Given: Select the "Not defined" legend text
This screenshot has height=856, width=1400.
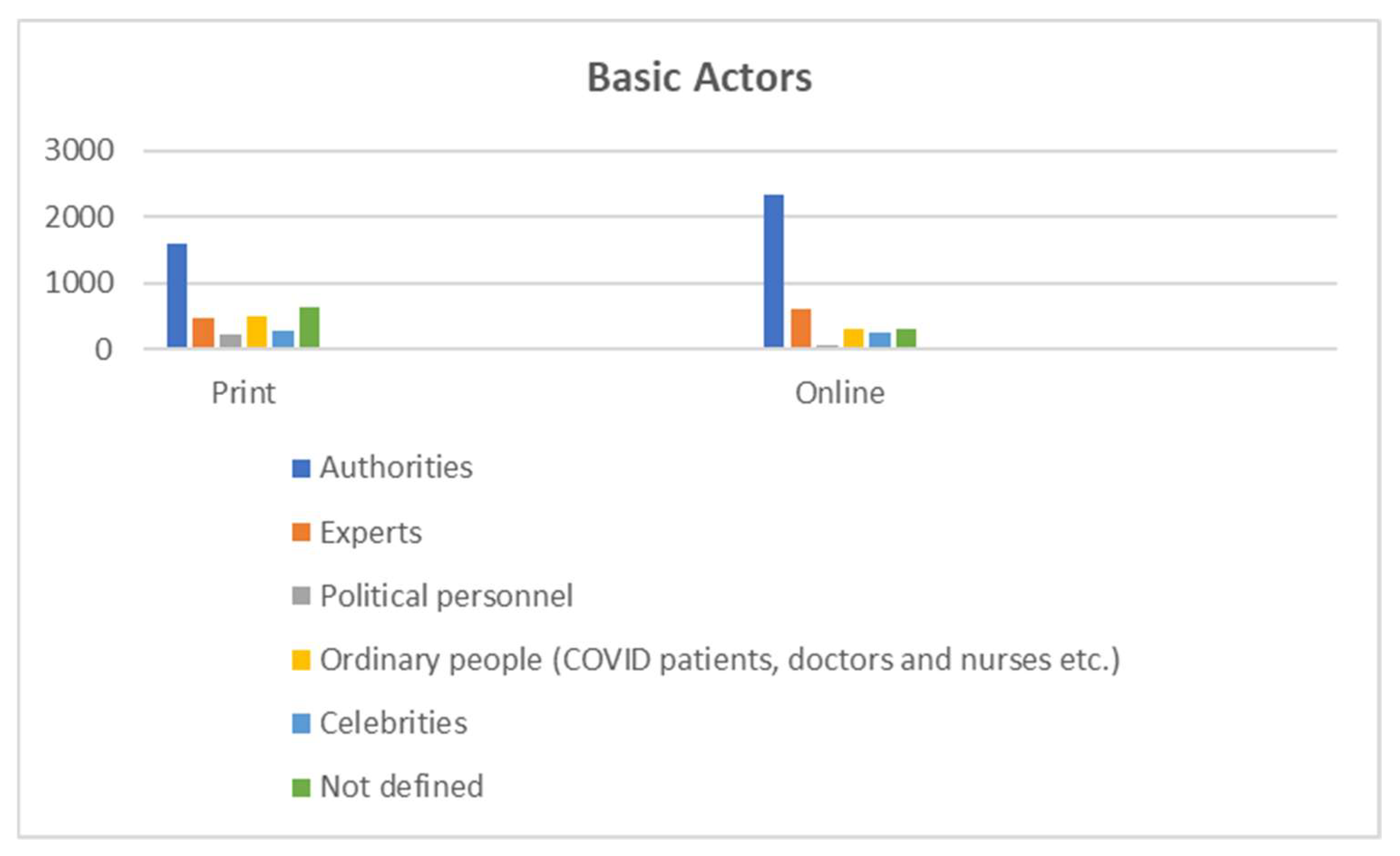Looking at the screenshot, I should [x=401, y=787].
